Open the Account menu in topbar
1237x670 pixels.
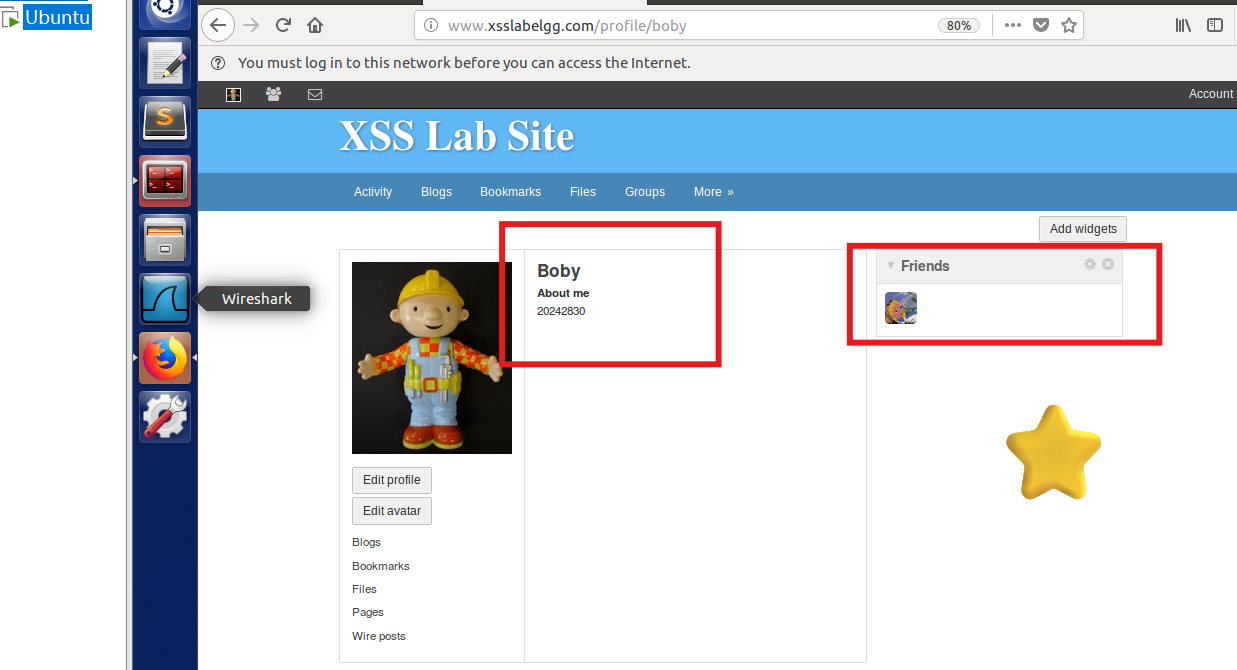[1211, 94]
